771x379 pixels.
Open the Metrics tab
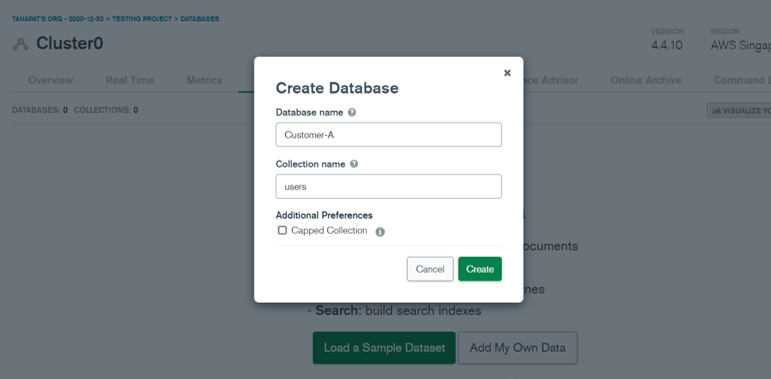click(205, 80)
